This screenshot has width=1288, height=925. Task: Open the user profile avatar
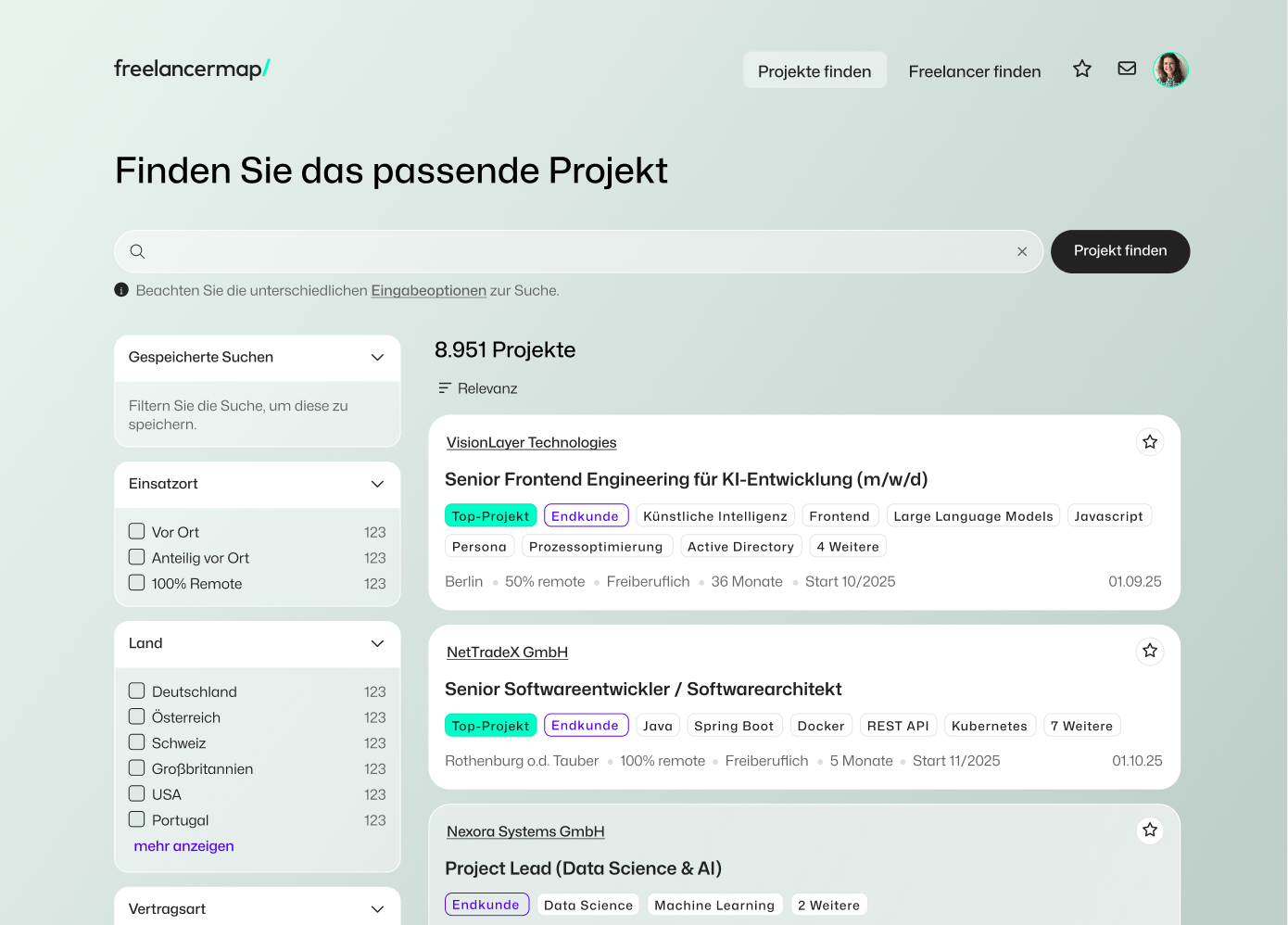(x=1170, y=70)
